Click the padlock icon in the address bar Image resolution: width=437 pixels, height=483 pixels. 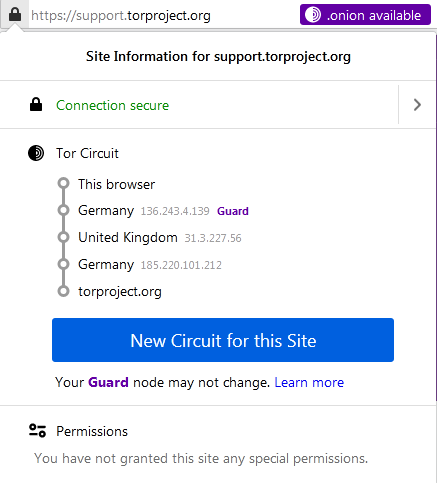point(15,15)
